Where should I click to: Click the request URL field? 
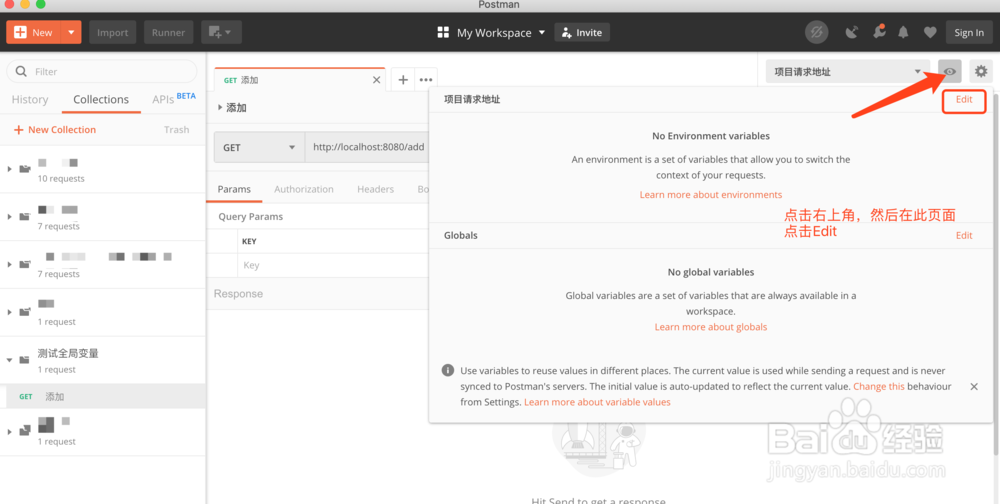pyautogui.click(x=367, y=147)
